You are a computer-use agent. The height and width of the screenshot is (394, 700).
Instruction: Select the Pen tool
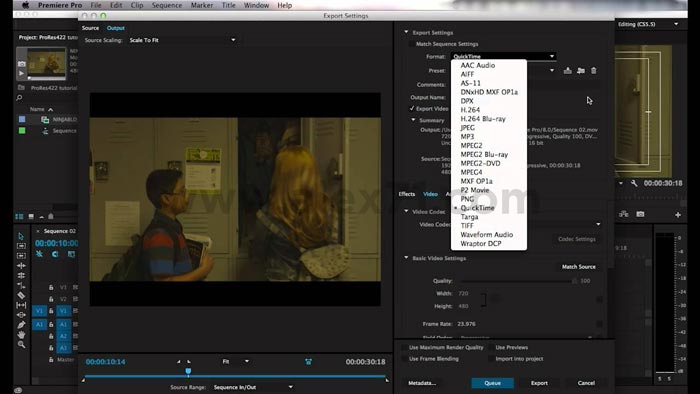(x=21, y=325)
